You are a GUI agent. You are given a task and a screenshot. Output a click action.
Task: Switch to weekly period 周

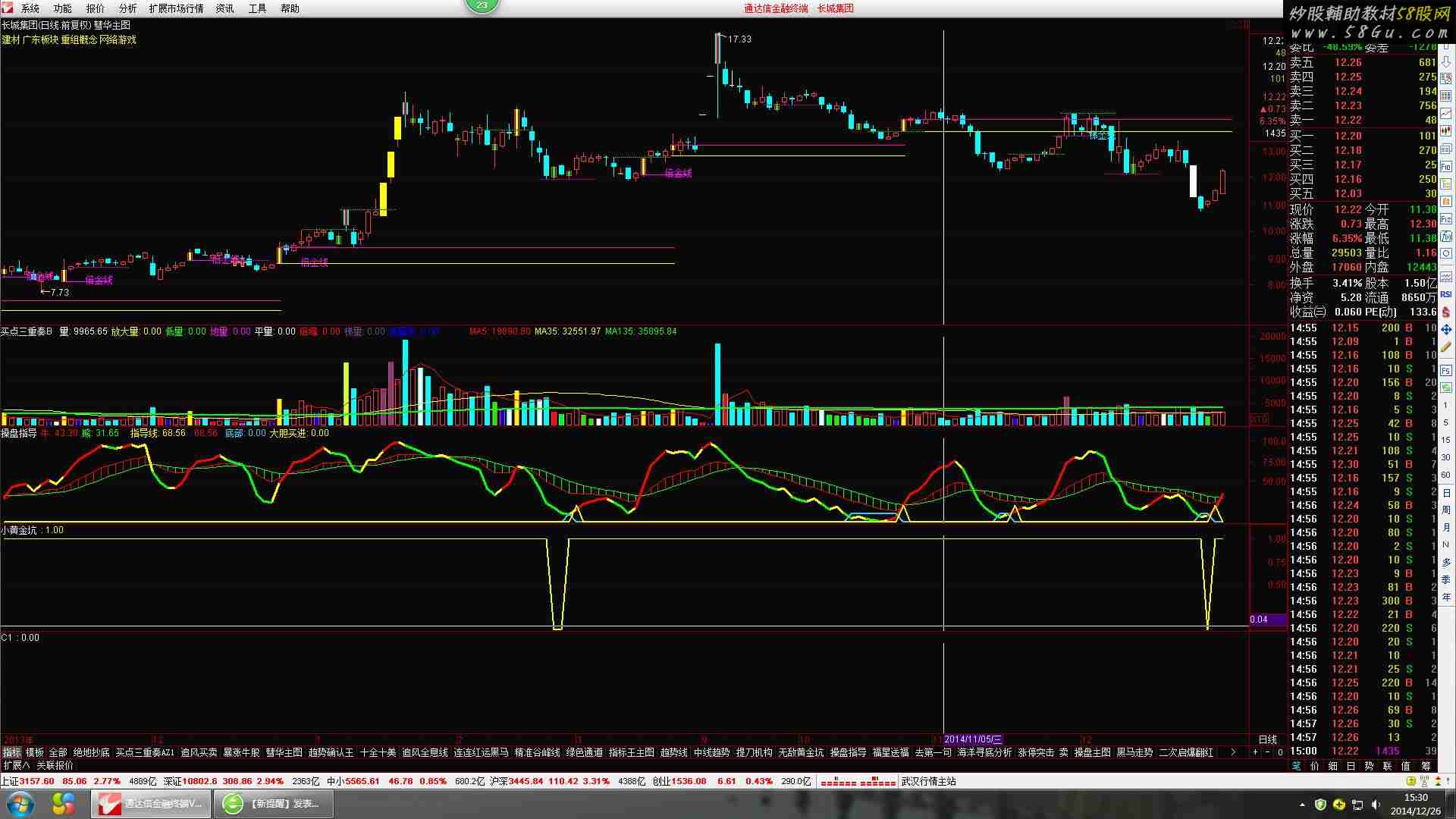pos(1446,510)
